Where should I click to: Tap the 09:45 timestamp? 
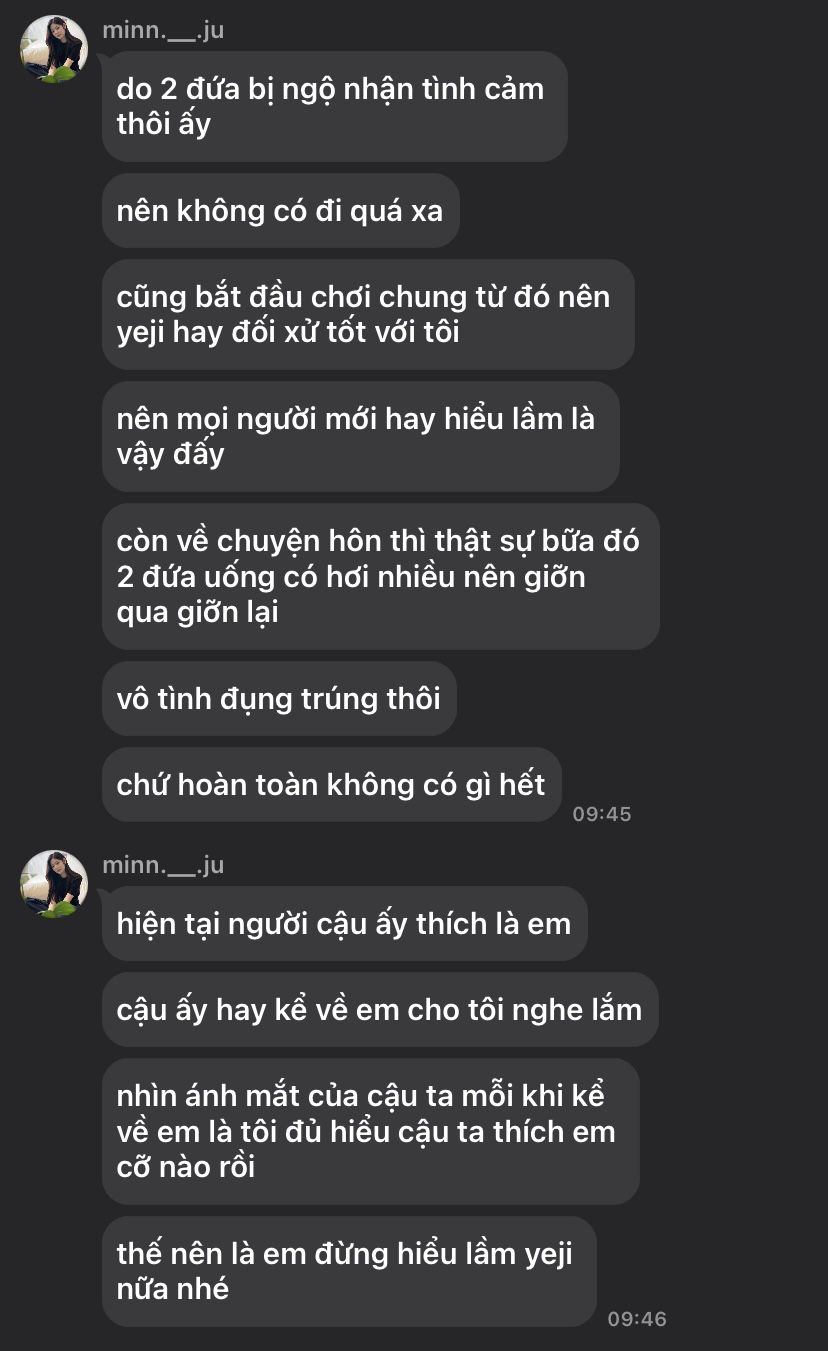[x=602, y=814]
